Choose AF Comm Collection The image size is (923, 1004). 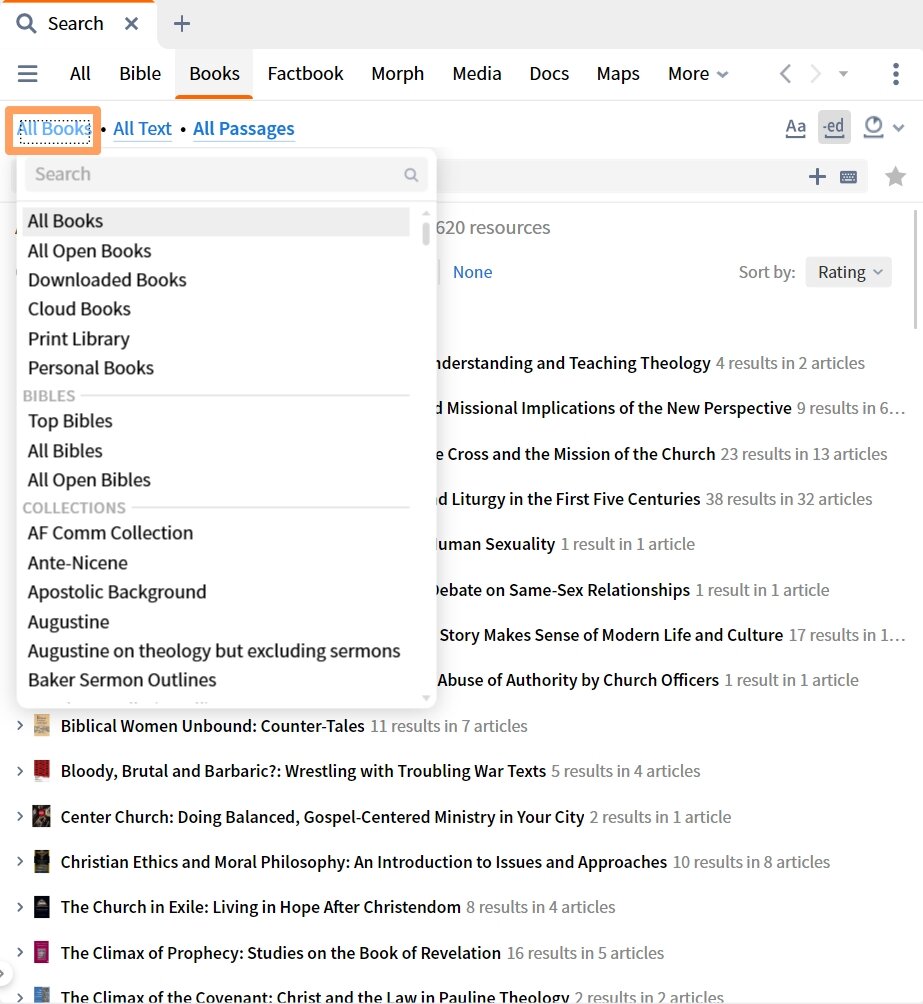[110, 533]
